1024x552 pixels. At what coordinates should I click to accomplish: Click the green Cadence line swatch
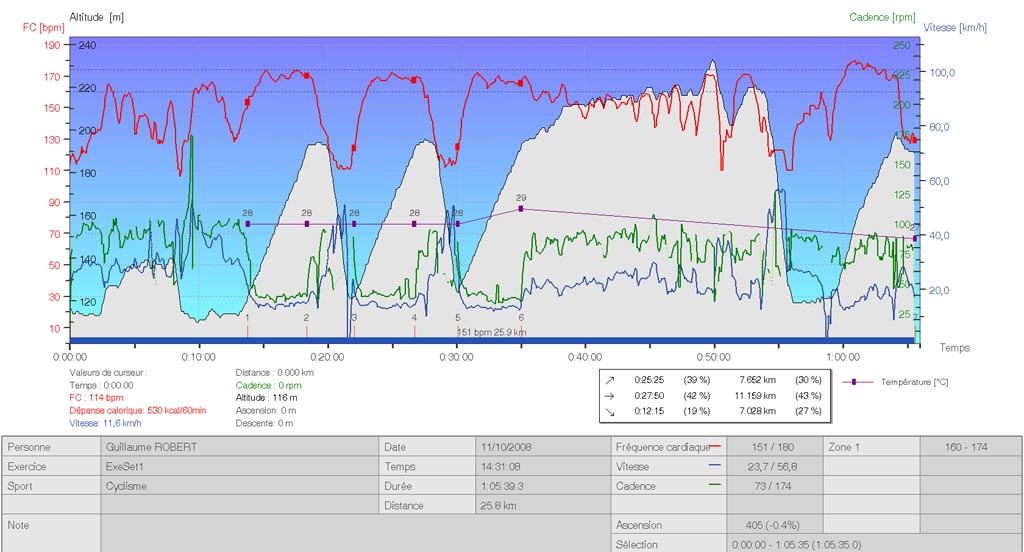716,486
